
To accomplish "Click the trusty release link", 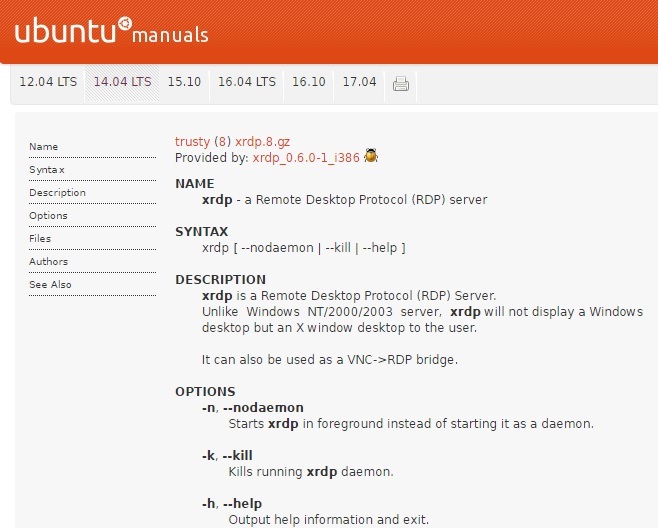I will [192, 142].
